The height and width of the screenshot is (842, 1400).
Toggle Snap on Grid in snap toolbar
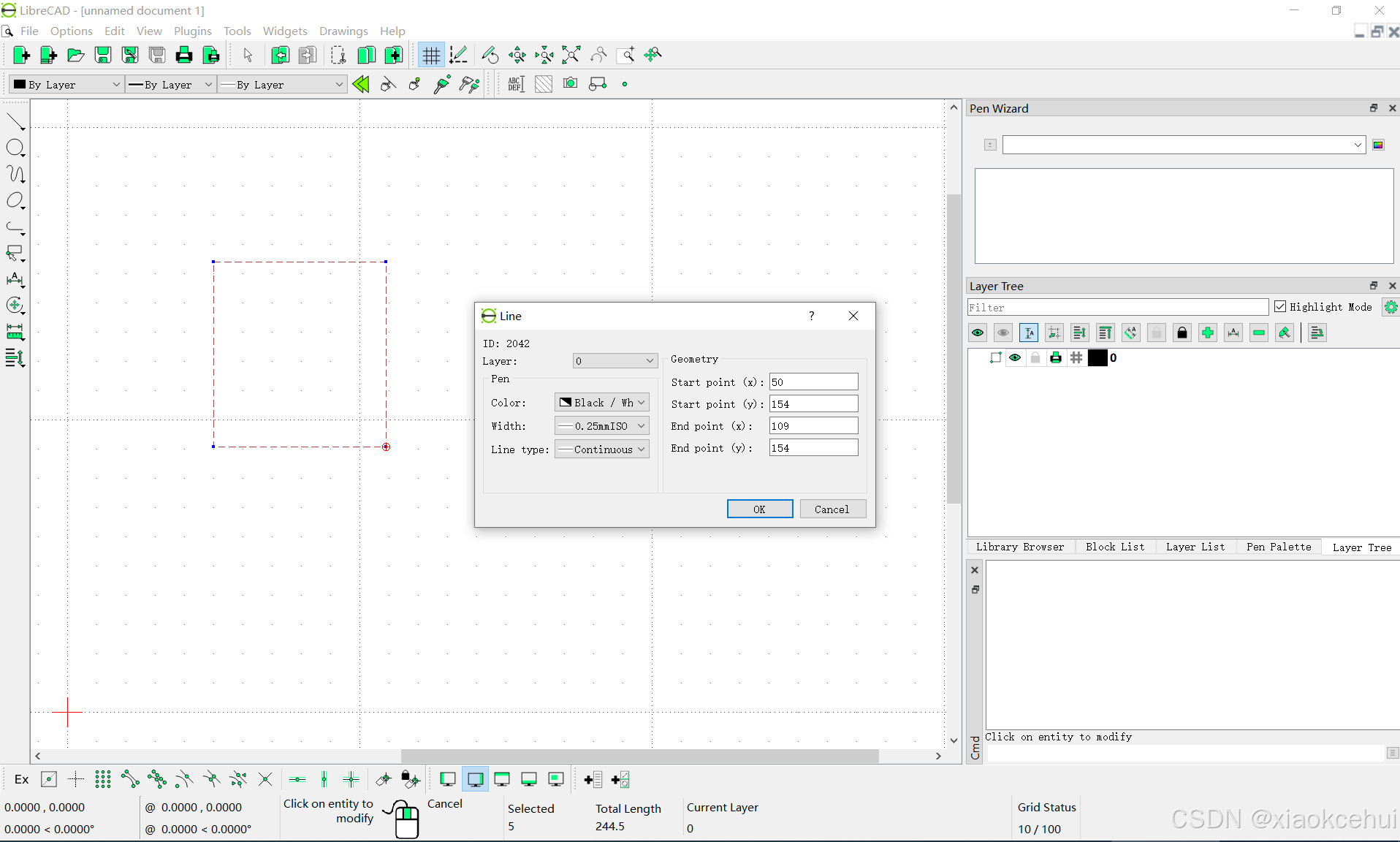103,780
